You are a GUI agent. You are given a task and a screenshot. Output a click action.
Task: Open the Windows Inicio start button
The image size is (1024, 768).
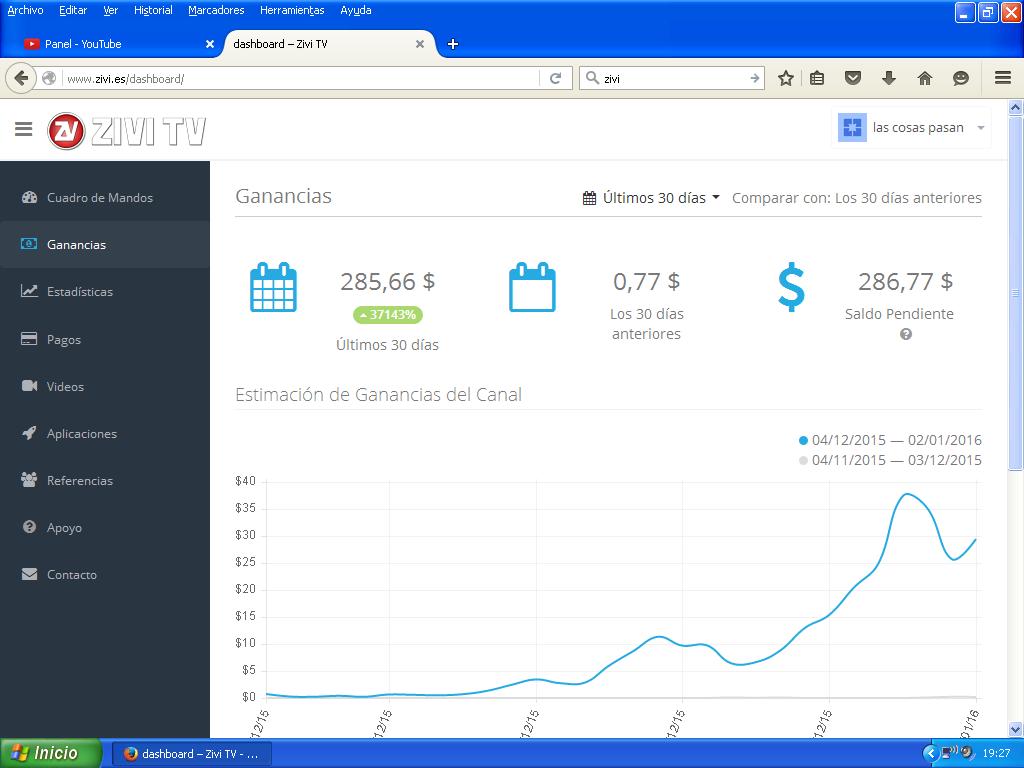click(x=51, y=753)
